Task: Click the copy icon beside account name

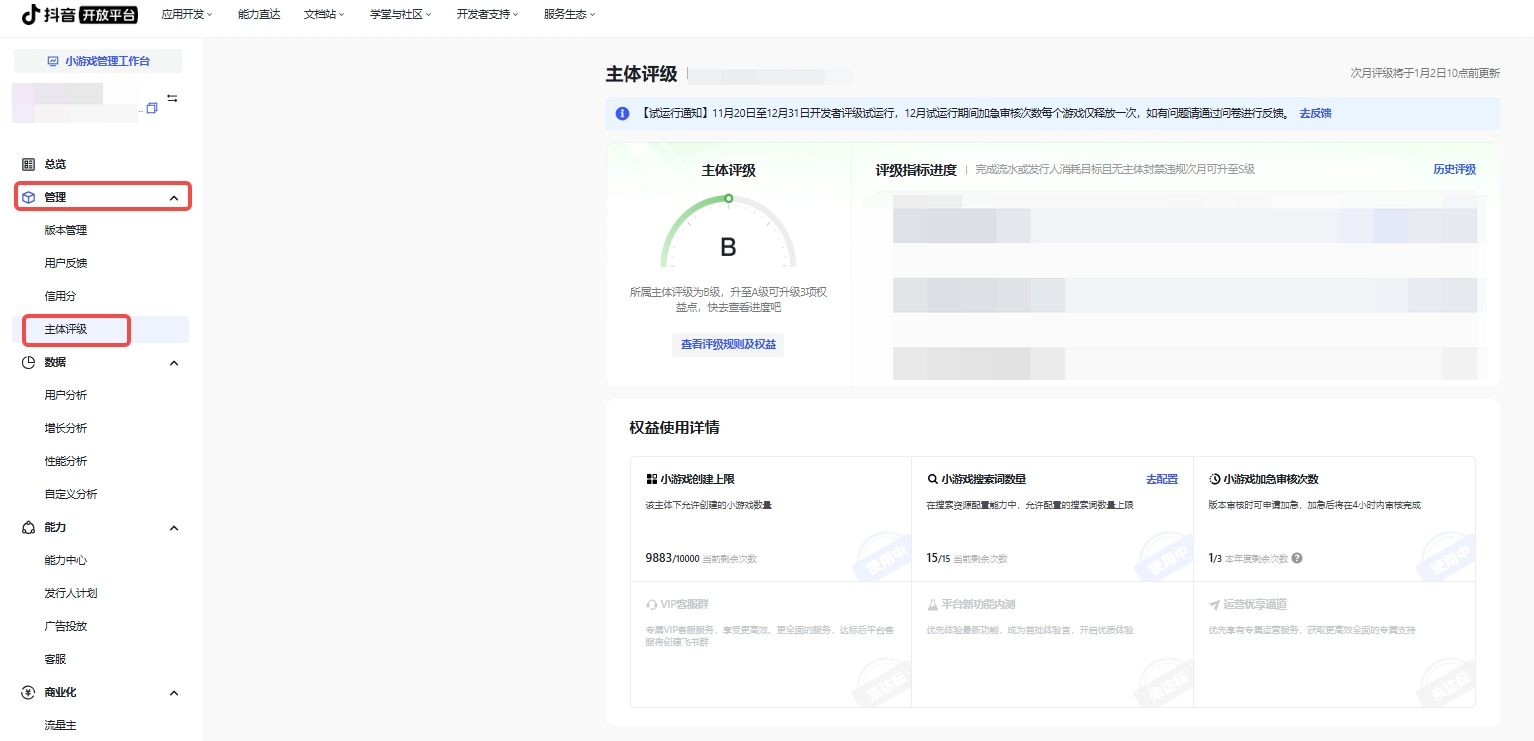Action: (152, 108)
